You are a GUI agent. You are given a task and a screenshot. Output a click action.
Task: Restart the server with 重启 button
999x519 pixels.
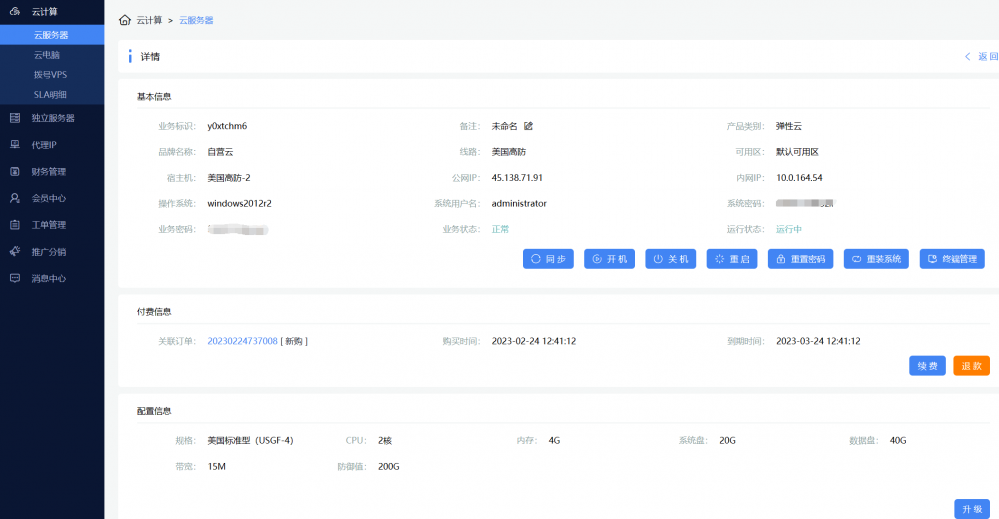click(731, 259)
